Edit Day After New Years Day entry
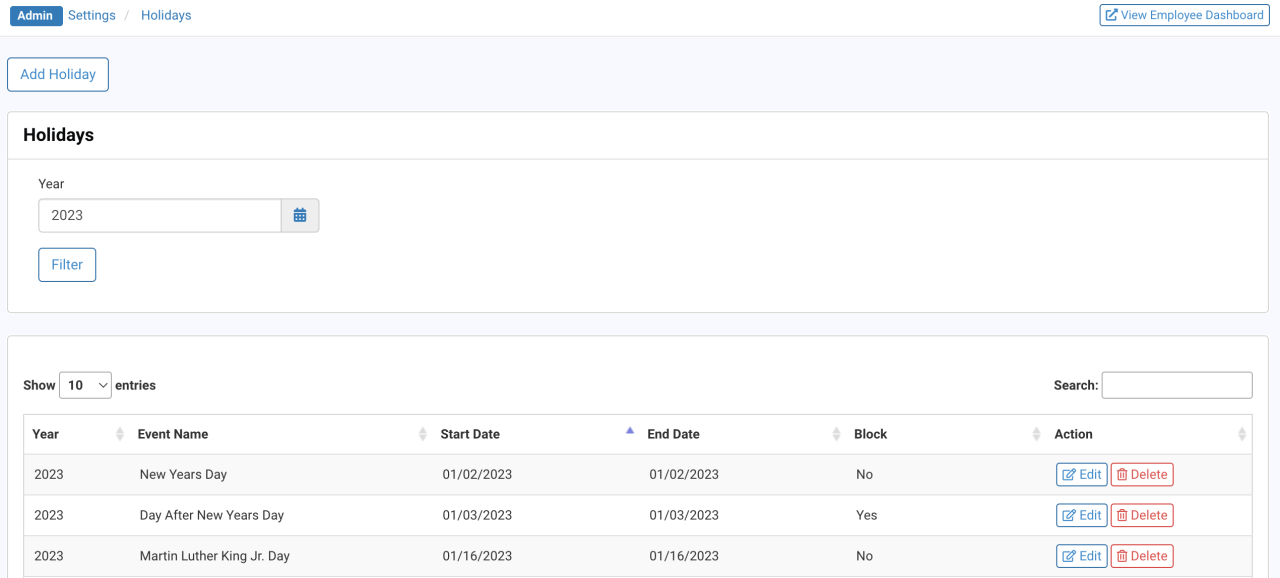This screenshot has height=578, width=1280. click(x=1081, y=516)
